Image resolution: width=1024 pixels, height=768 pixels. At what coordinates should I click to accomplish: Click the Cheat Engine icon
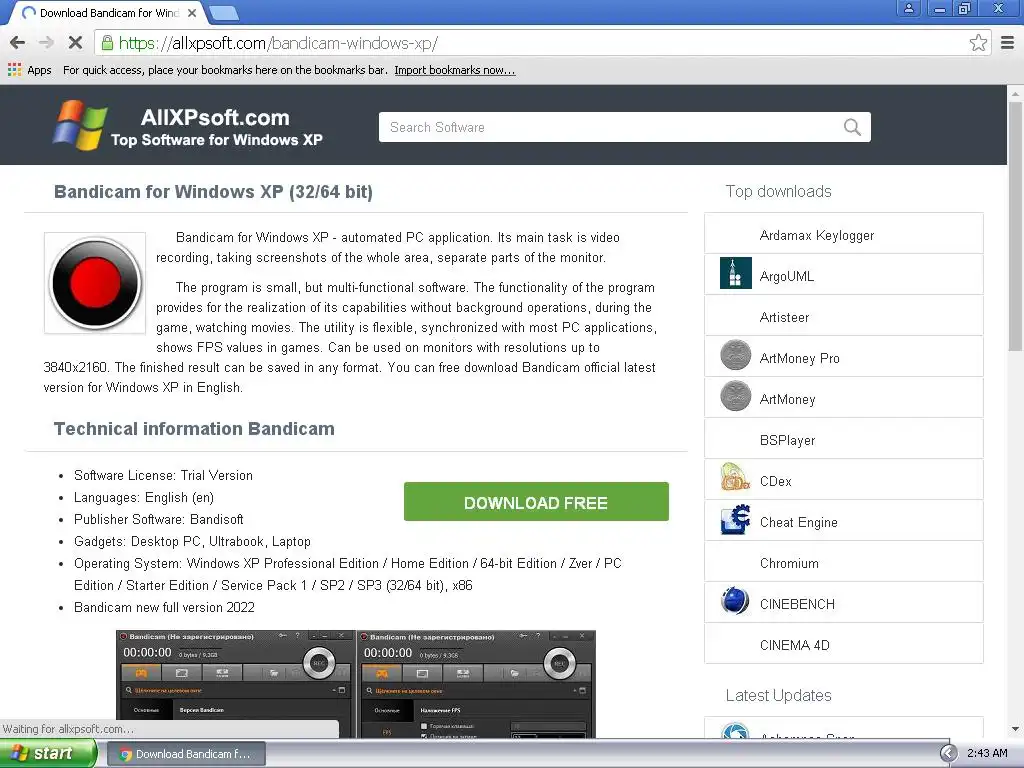(735, 519)
